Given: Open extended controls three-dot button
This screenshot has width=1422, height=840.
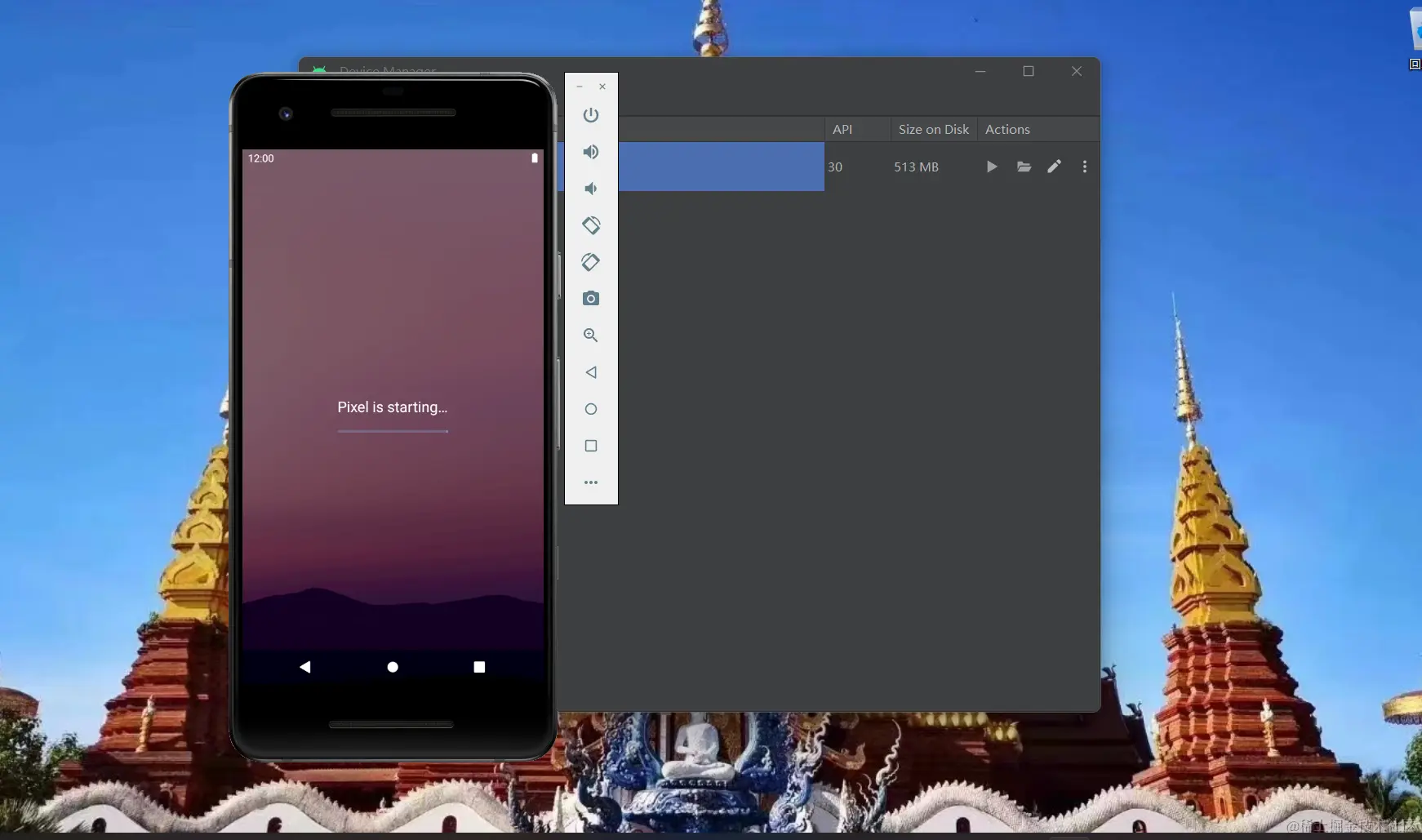Looking at the screenshot, I should click(591, 482).
